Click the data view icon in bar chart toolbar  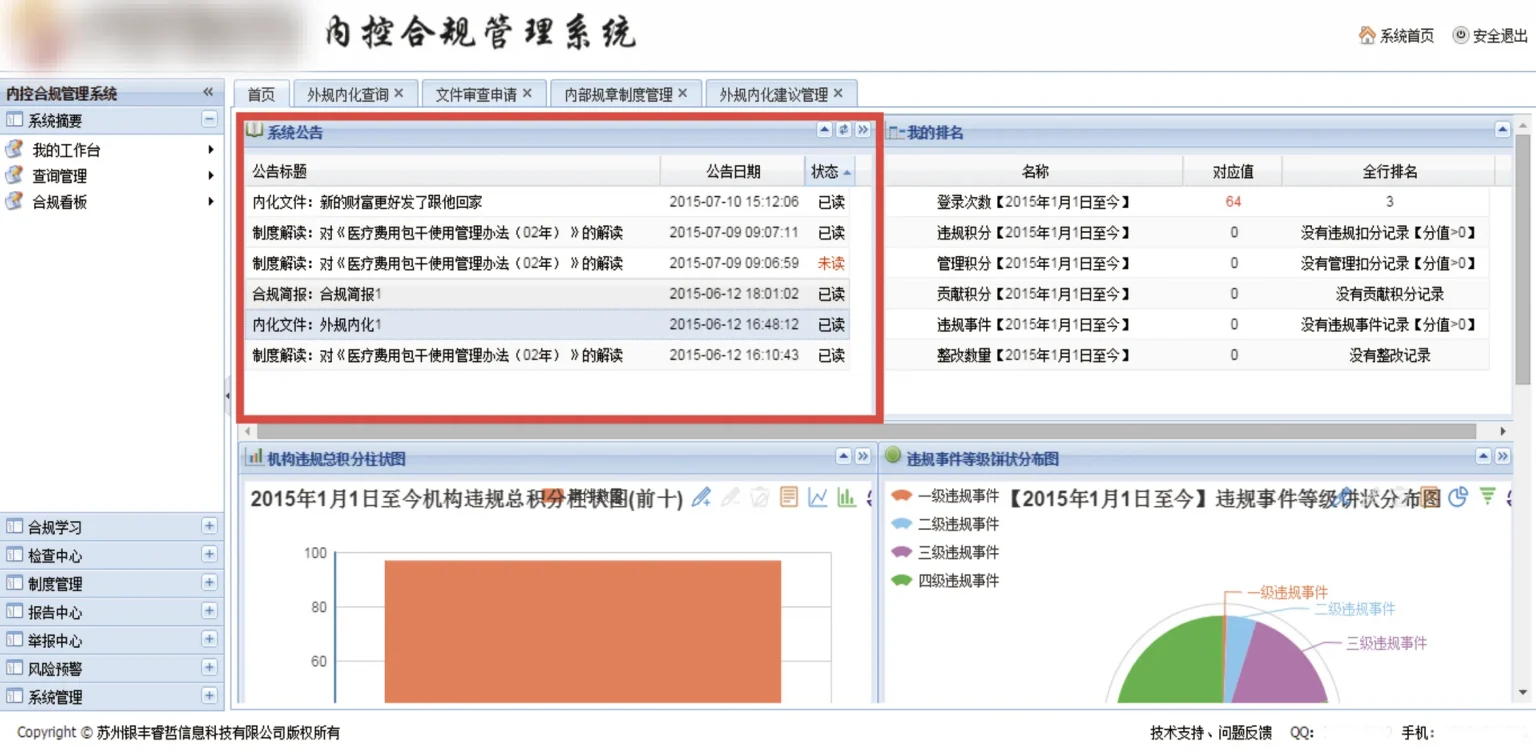tap(789, 497)
